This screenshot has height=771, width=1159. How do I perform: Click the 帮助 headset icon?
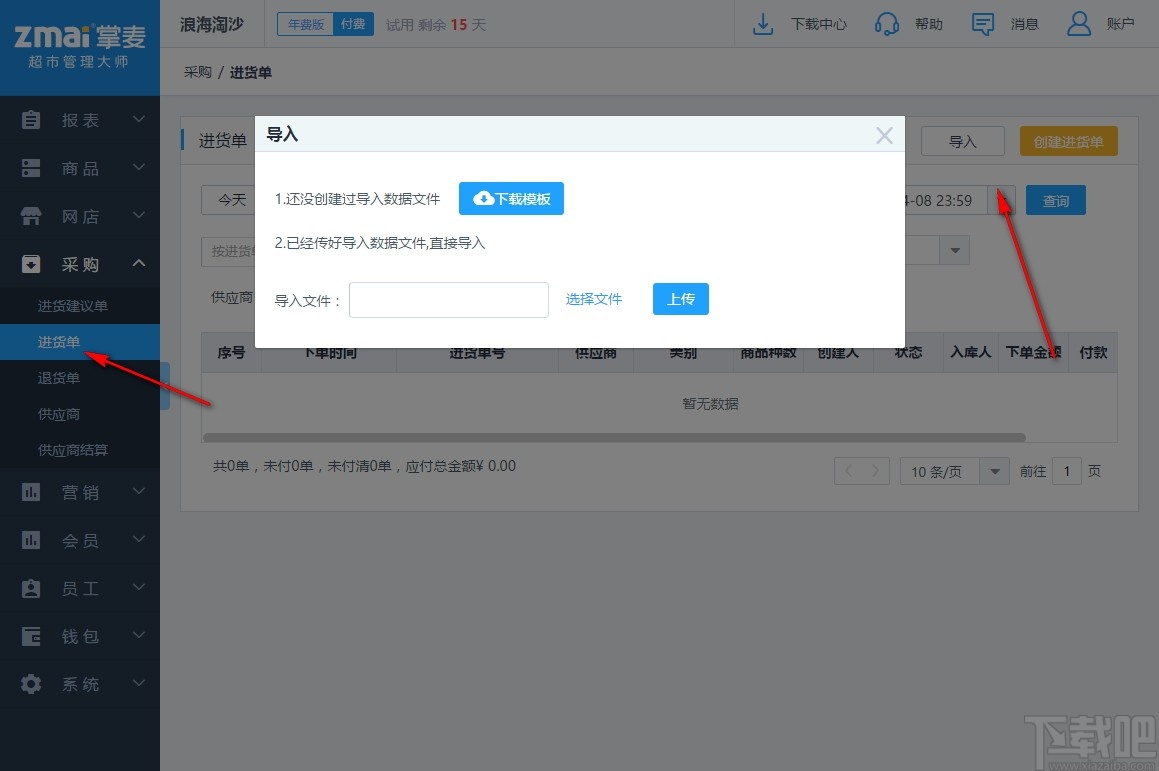[x=887, y=23]
